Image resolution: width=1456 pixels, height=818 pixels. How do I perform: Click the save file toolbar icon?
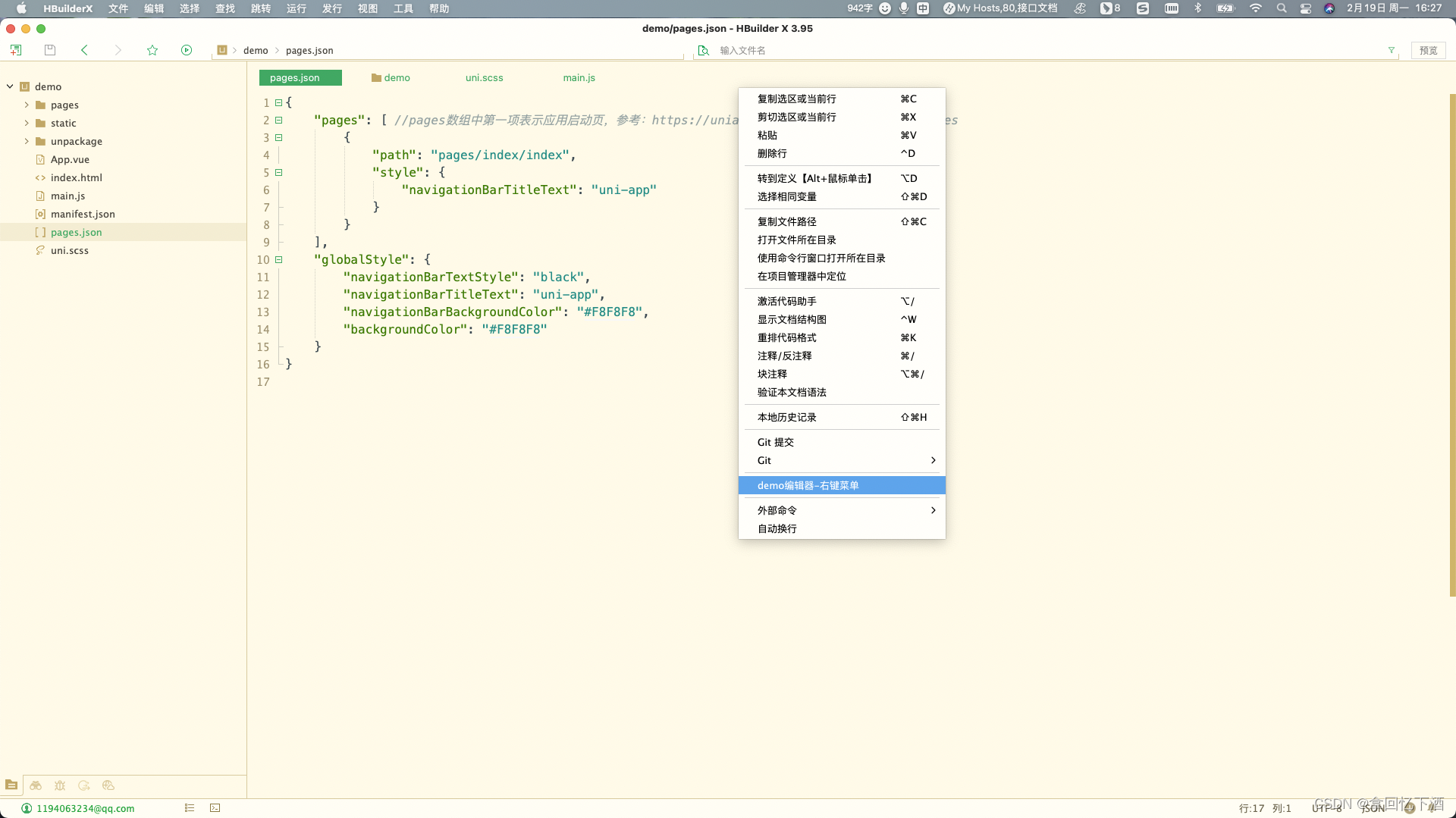coord(50,50)
